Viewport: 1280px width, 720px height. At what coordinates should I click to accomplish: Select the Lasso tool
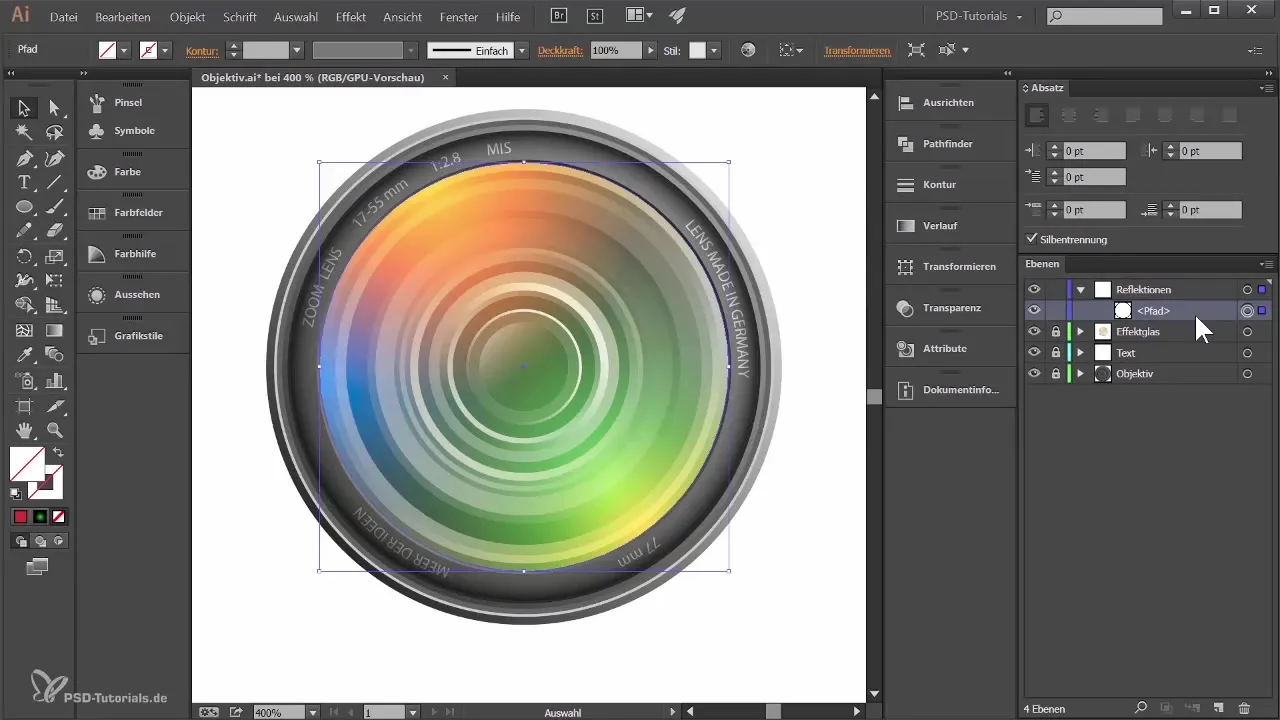coord(54,132)
